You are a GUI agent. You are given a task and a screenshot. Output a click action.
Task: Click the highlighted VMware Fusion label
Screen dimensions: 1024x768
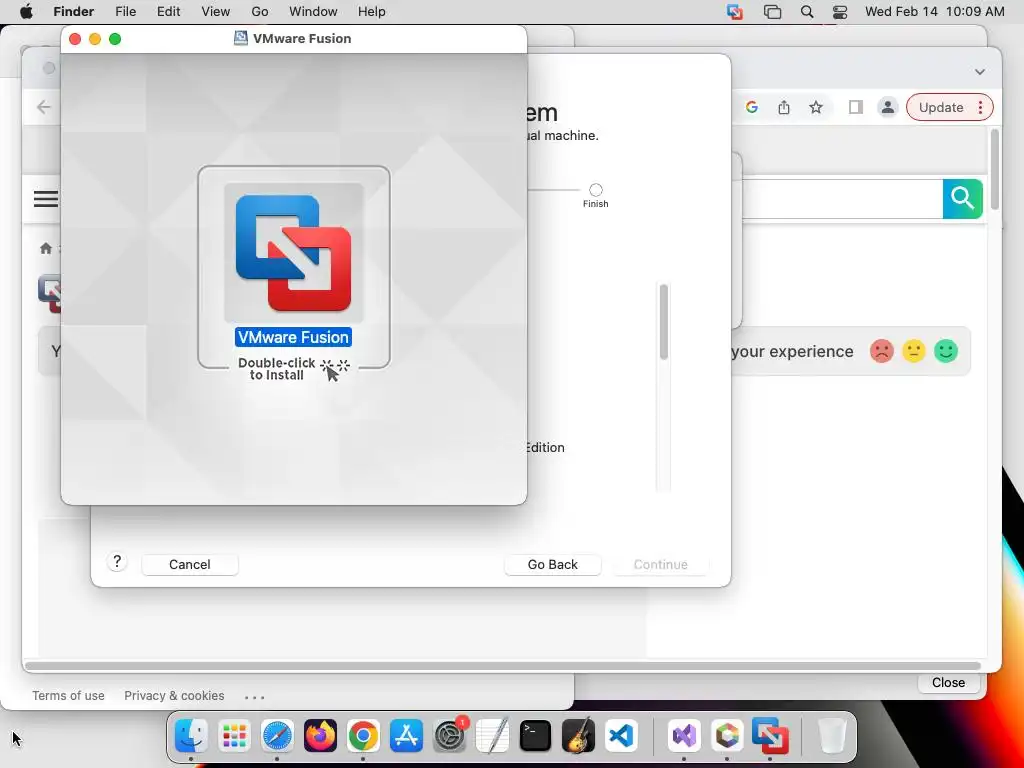(293, 337)
